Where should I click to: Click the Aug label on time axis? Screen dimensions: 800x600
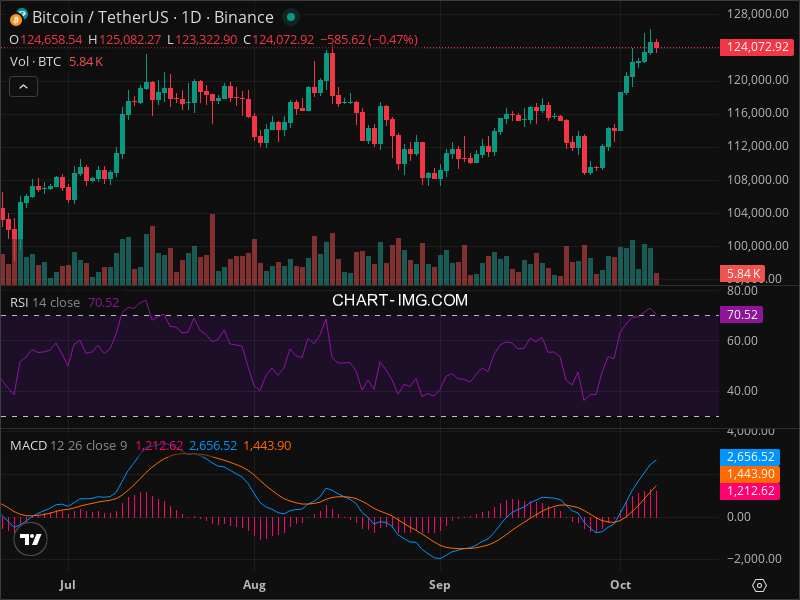tap(255, 584)
